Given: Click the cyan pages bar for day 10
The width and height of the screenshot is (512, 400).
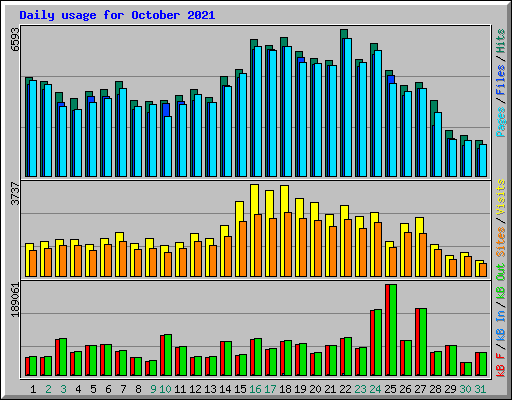Looking at the screenshot, I should pos(168,146).
